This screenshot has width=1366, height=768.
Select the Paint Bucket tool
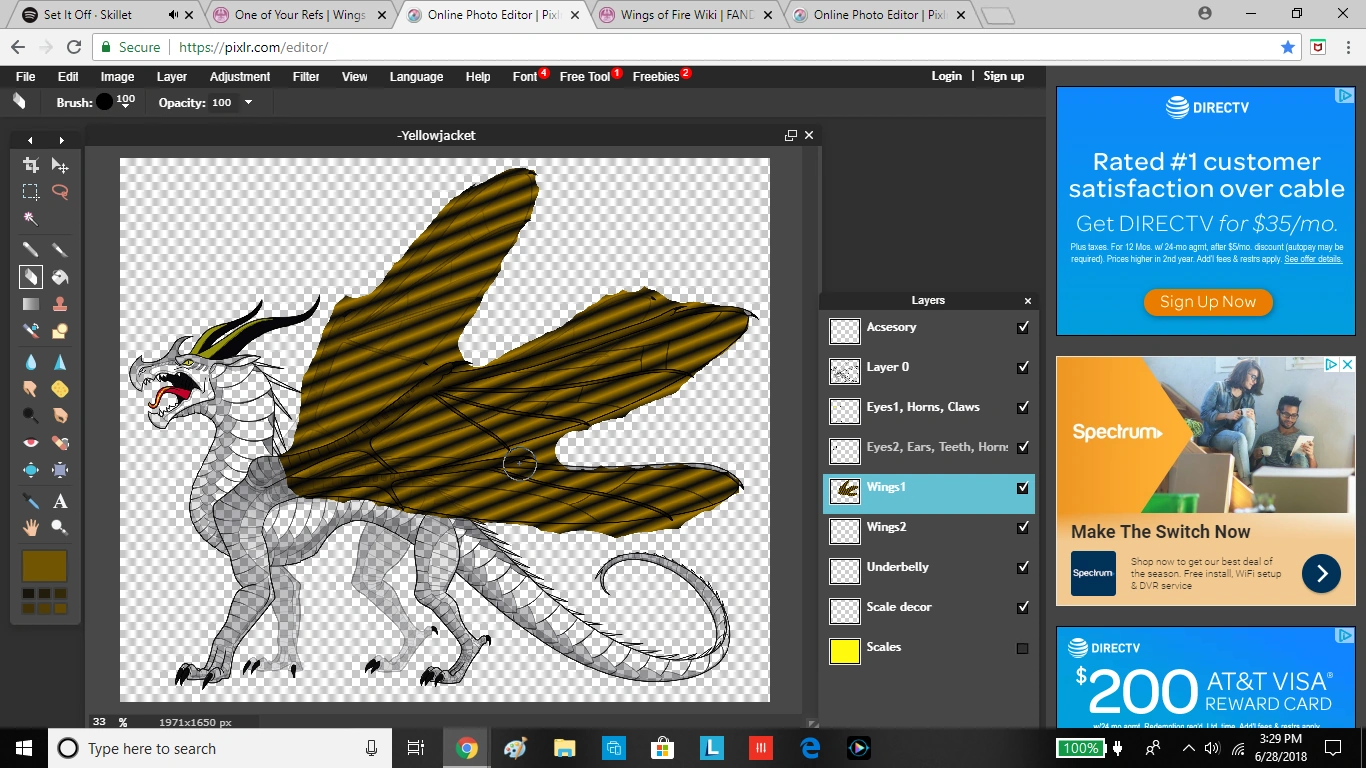pos(60,277)
